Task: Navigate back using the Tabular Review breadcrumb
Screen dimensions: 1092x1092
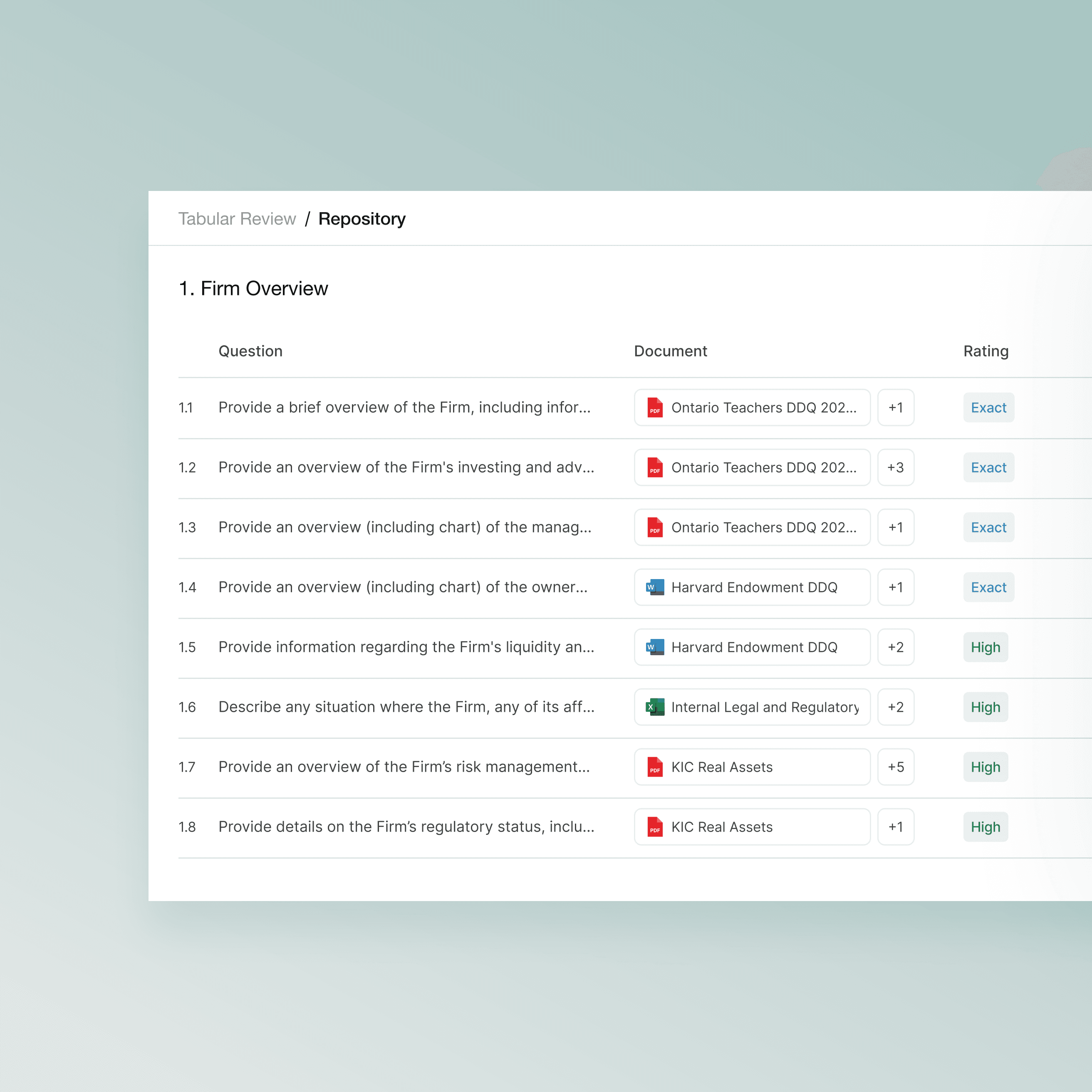Action: (x=238, y=219)
